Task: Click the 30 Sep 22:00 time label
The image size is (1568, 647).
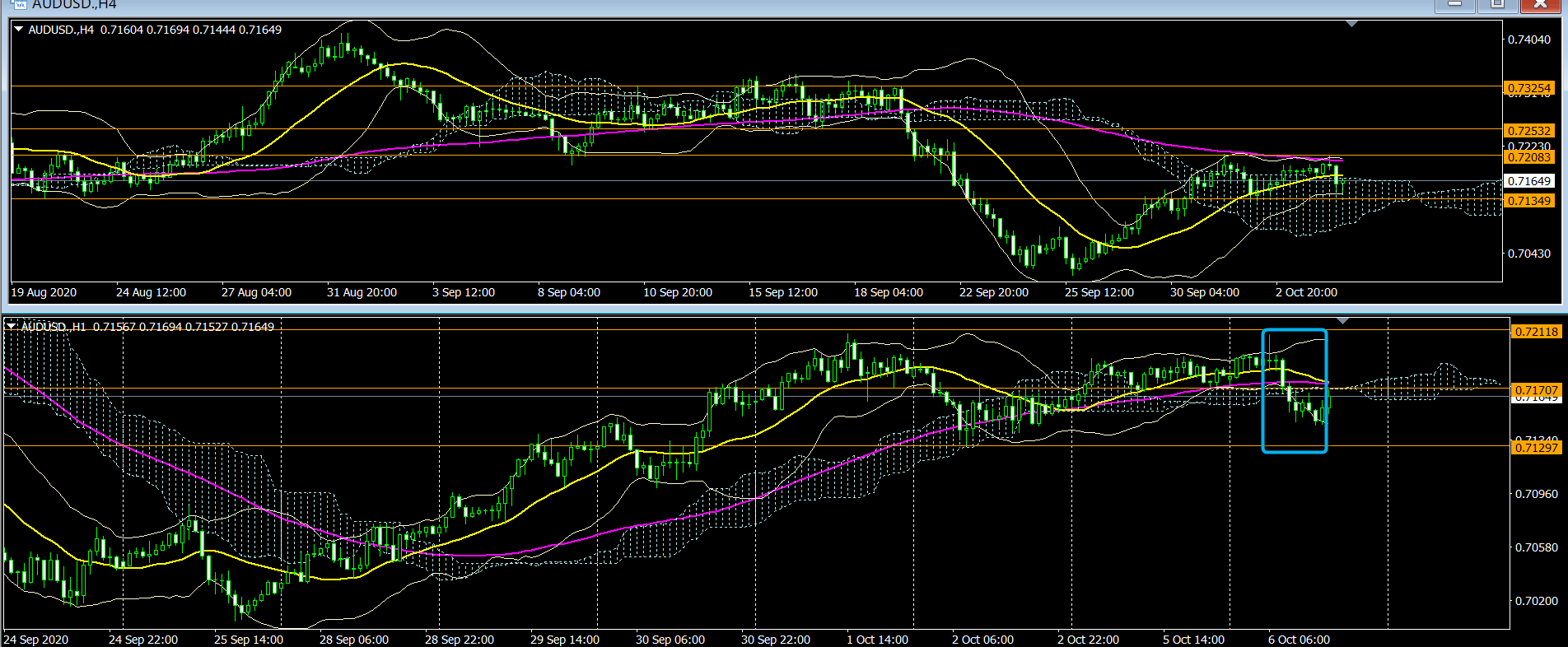Action: click(776, 640)
